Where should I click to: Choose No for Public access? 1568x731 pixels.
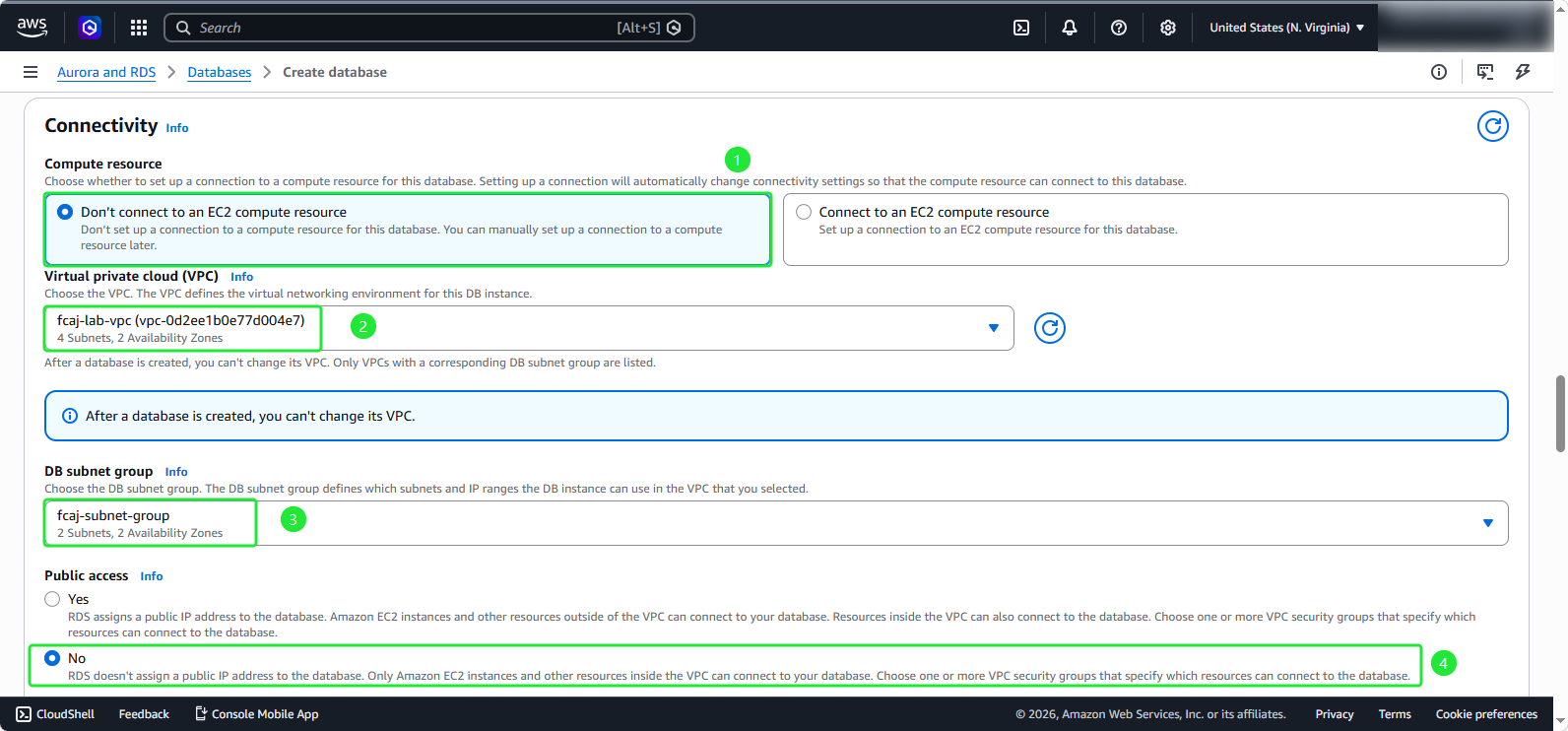tap(52, 658)
